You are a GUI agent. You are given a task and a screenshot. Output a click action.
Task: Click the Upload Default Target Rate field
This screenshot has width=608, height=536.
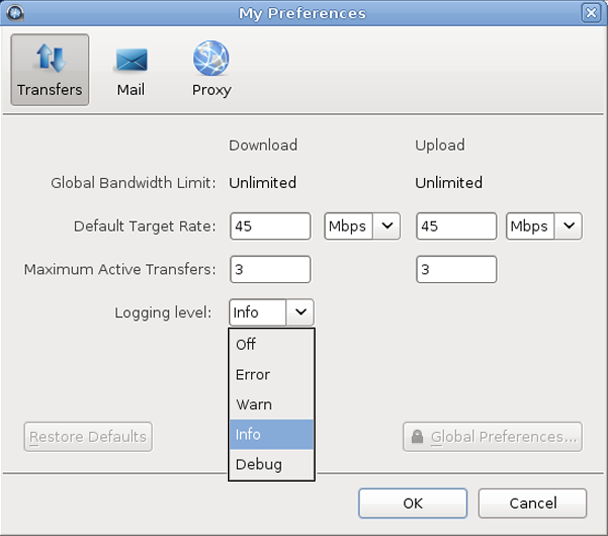456,226
